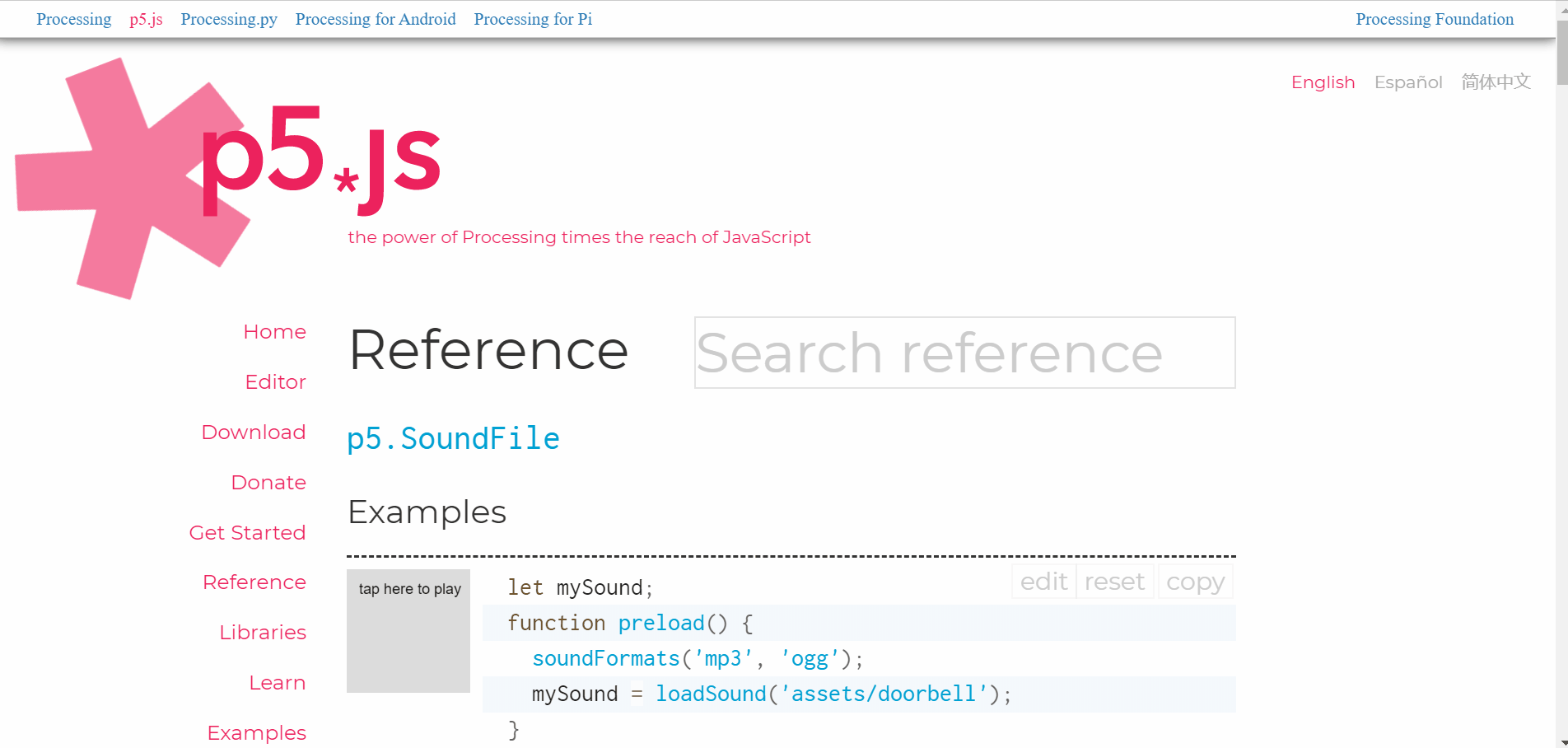Open Donate page from sidebar
Viewport: 1568px width, 748px height.
tap(268, 482)
